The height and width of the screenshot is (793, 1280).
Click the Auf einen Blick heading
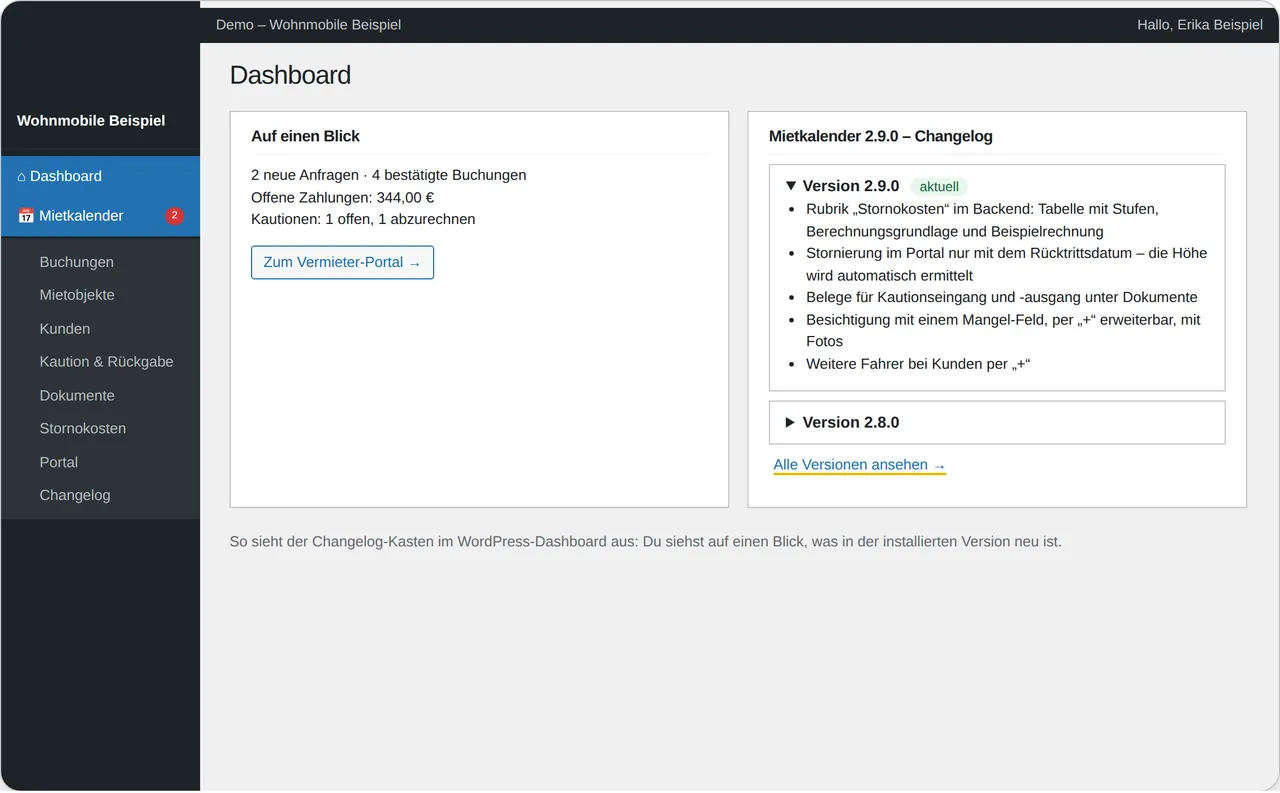coord(305,136)
